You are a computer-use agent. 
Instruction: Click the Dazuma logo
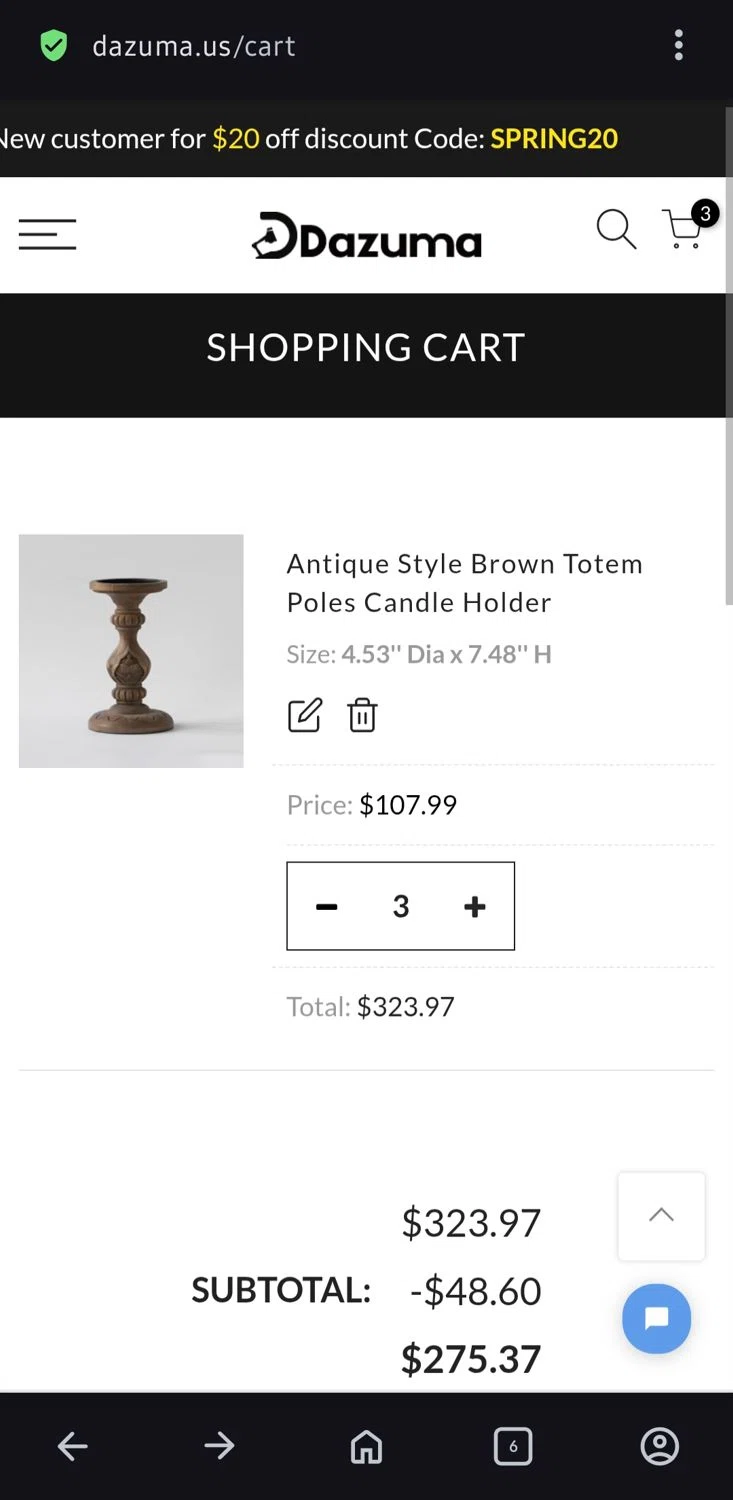pos(366,237)
